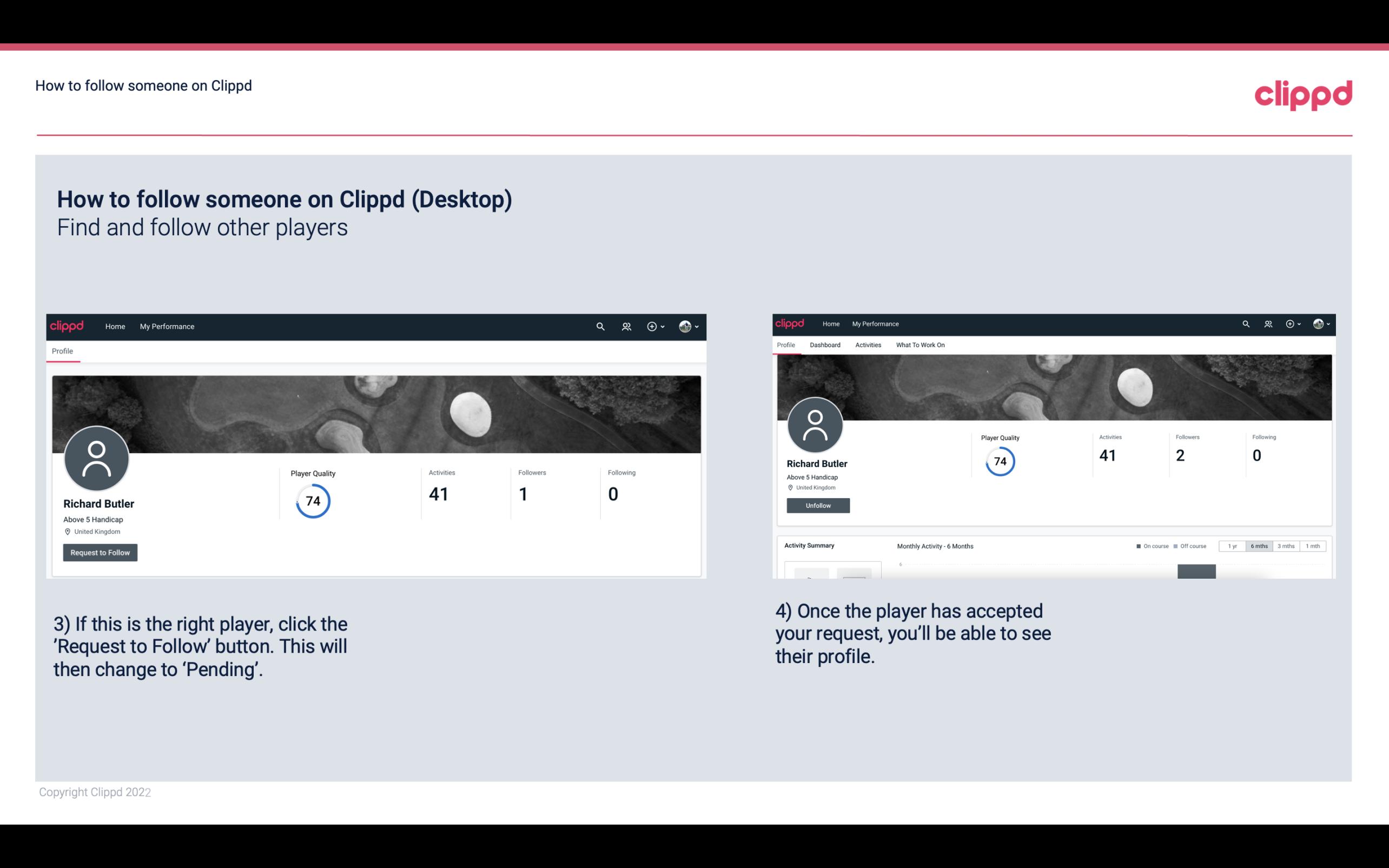Click the search icon in top navigation
The image size is (1389, 868).
click(x=599, y=326)
